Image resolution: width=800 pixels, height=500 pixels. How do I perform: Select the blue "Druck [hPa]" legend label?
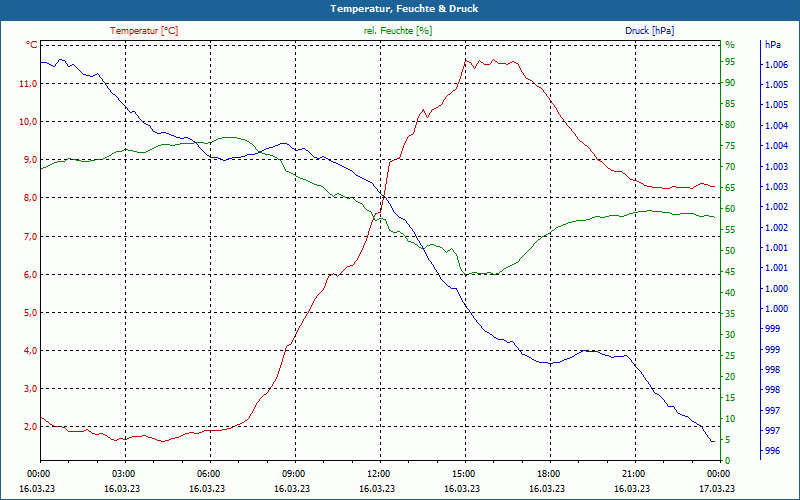(x=649, y=31)
